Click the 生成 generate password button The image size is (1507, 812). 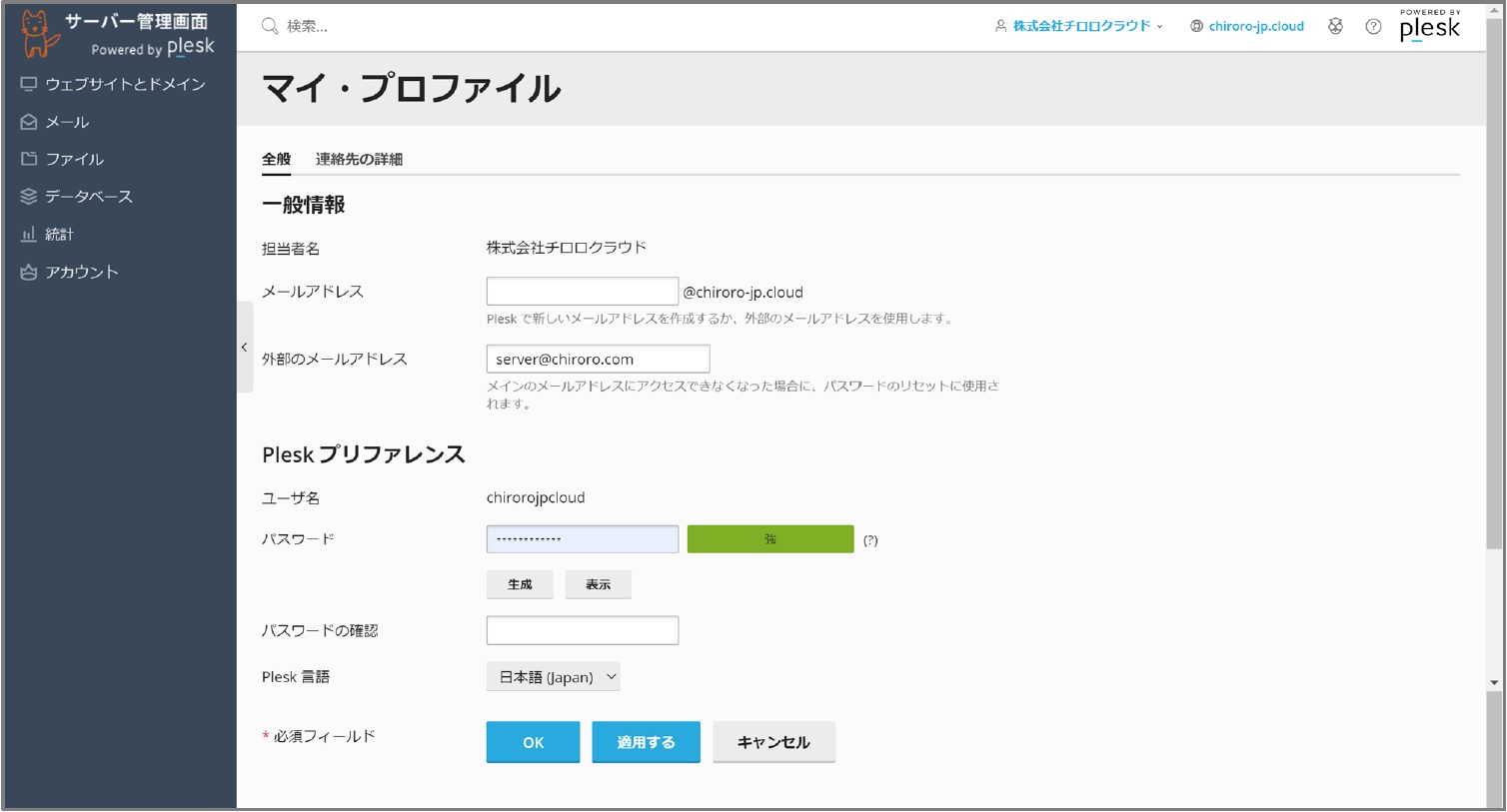click(520, 584)
